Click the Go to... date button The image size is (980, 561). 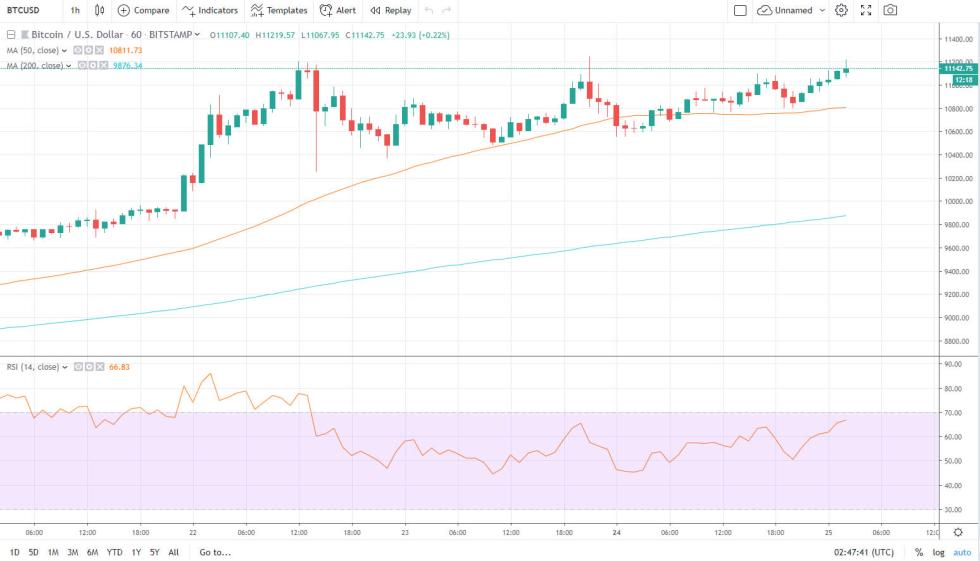[x=215, y=552]
